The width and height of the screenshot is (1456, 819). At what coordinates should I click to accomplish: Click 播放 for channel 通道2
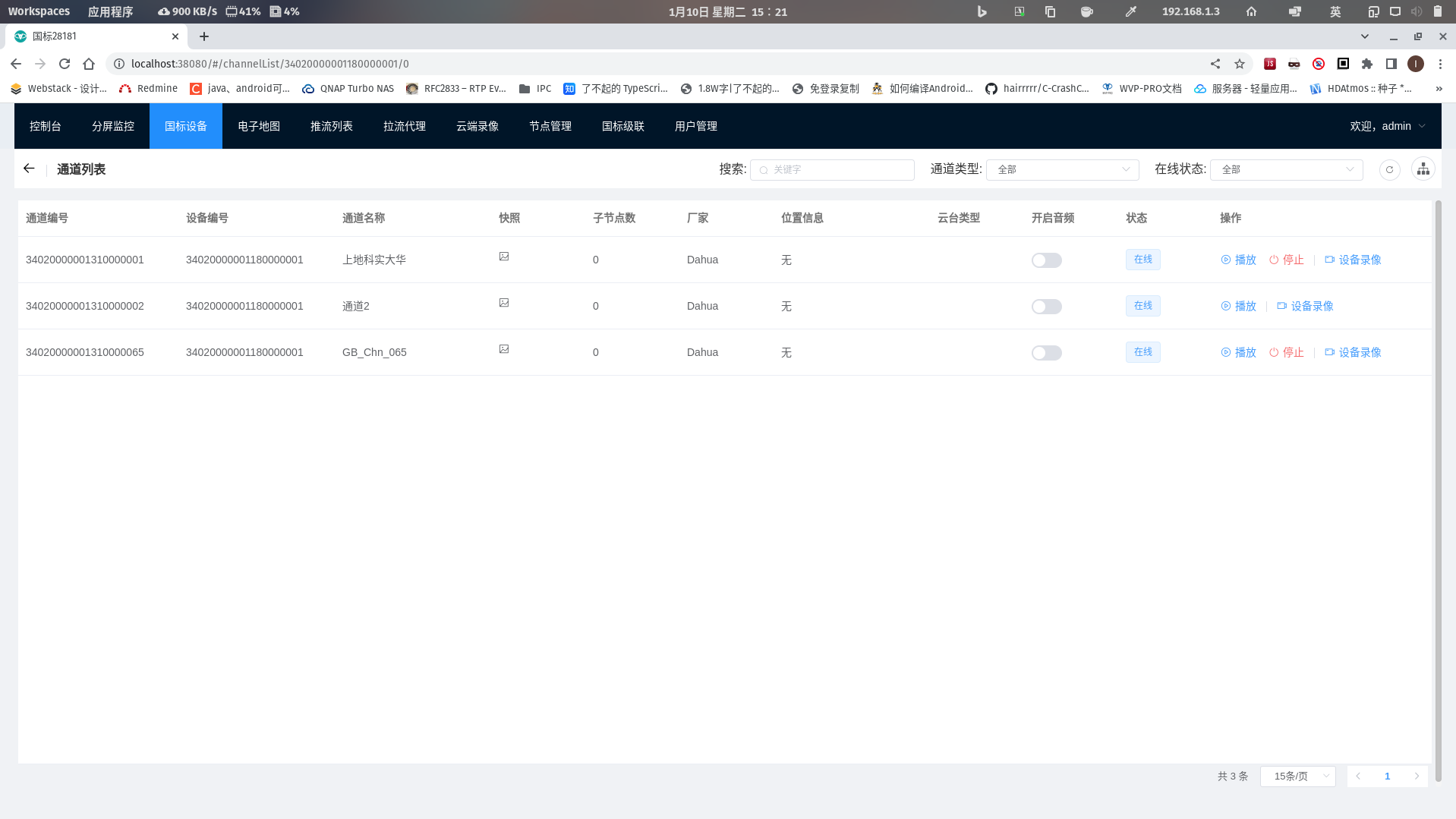coord(1238,306)
